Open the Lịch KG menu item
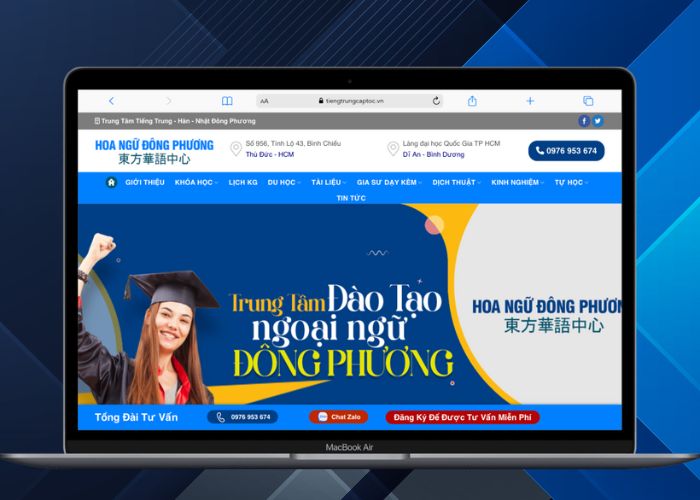The image size is (700, 500). coord(243,182)
